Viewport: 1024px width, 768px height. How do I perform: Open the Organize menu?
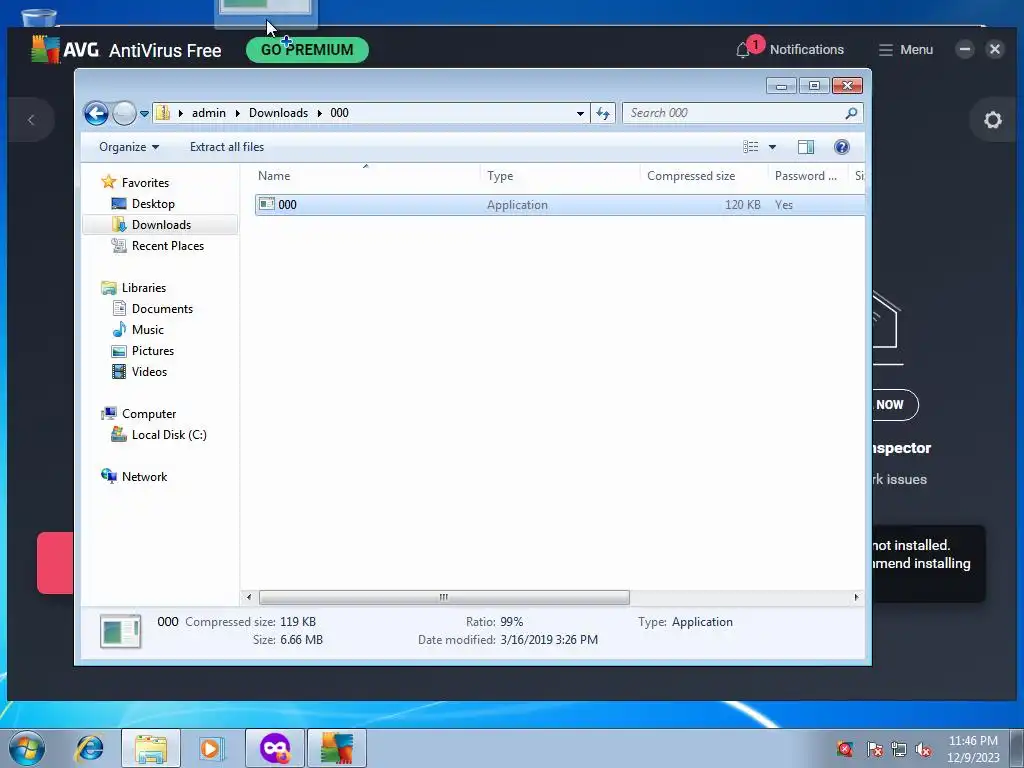coord(129,147)
